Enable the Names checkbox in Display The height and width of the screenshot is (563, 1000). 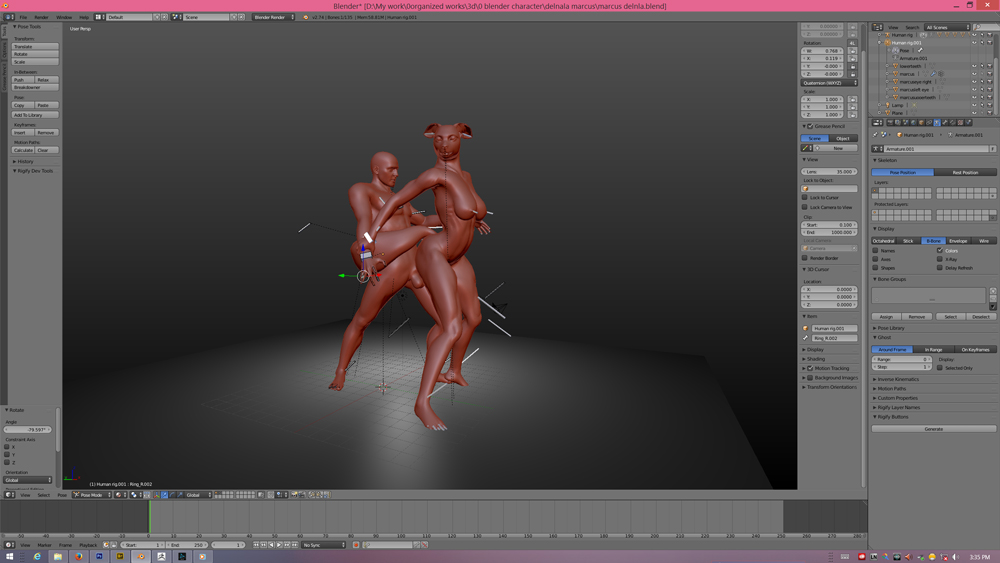pyautogui.click(x=876, y=251)
